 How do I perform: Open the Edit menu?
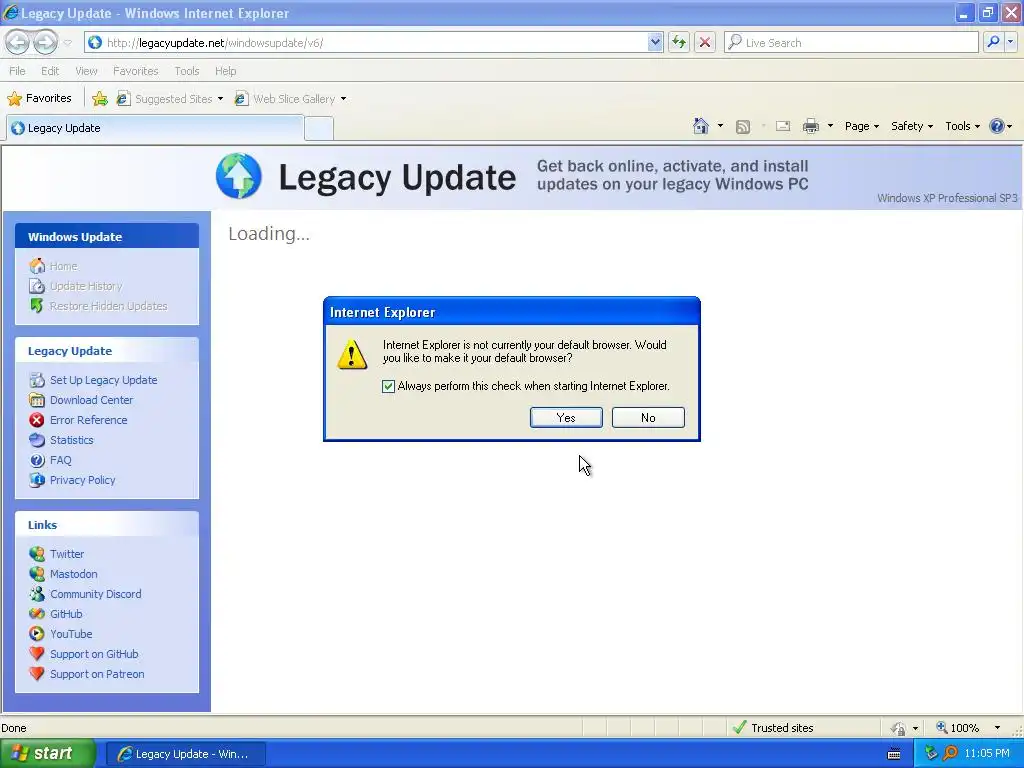point(50,71)
